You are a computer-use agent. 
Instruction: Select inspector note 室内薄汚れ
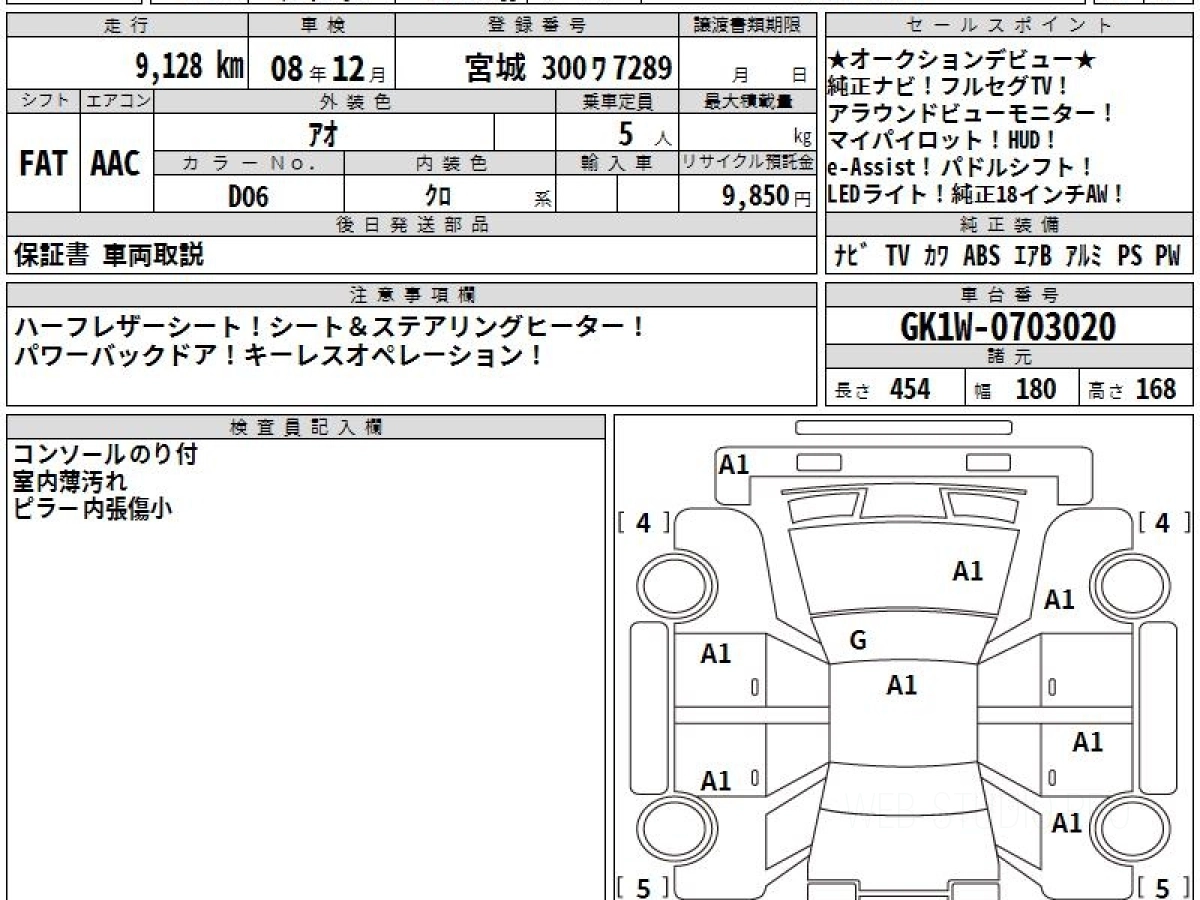pyautogui.click(x=70, y=482)
